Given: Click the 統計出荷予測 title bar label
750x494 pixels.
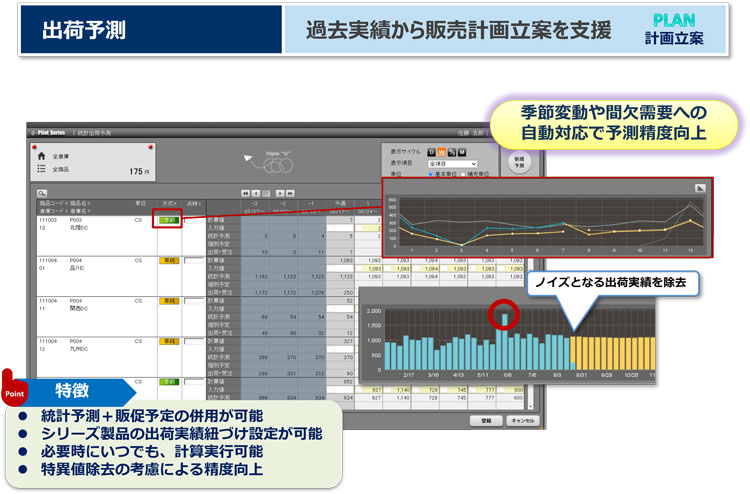Looking at the screenshot, I should click(94, 133).
